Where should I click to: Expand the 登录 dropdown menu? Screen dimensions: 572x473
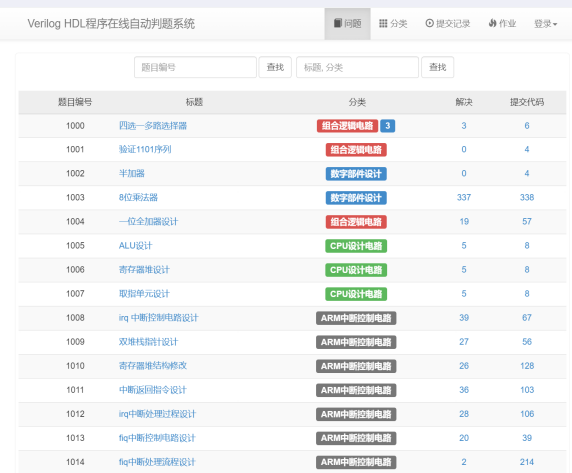click(545, 24)
